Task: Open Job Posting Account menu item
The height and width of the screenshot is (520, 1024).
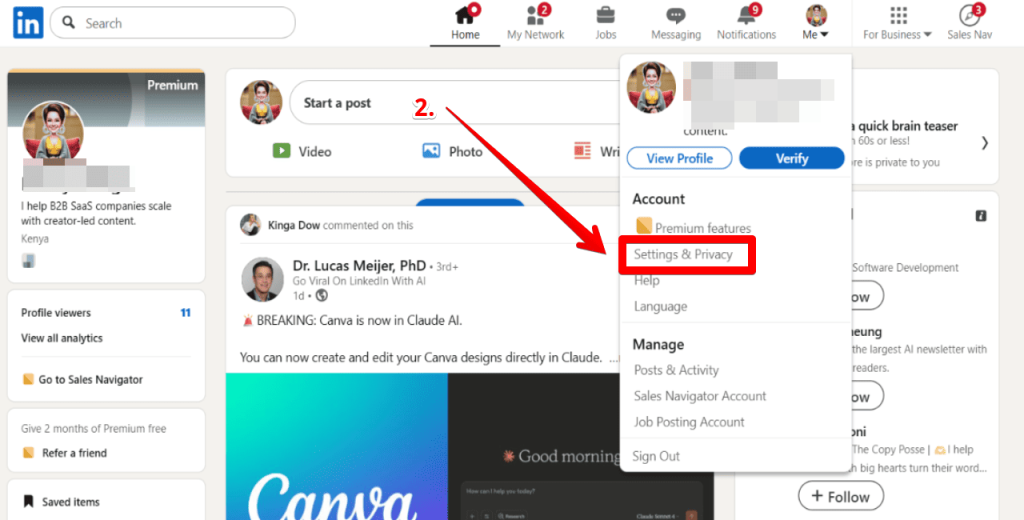Action: coord(689,422)
